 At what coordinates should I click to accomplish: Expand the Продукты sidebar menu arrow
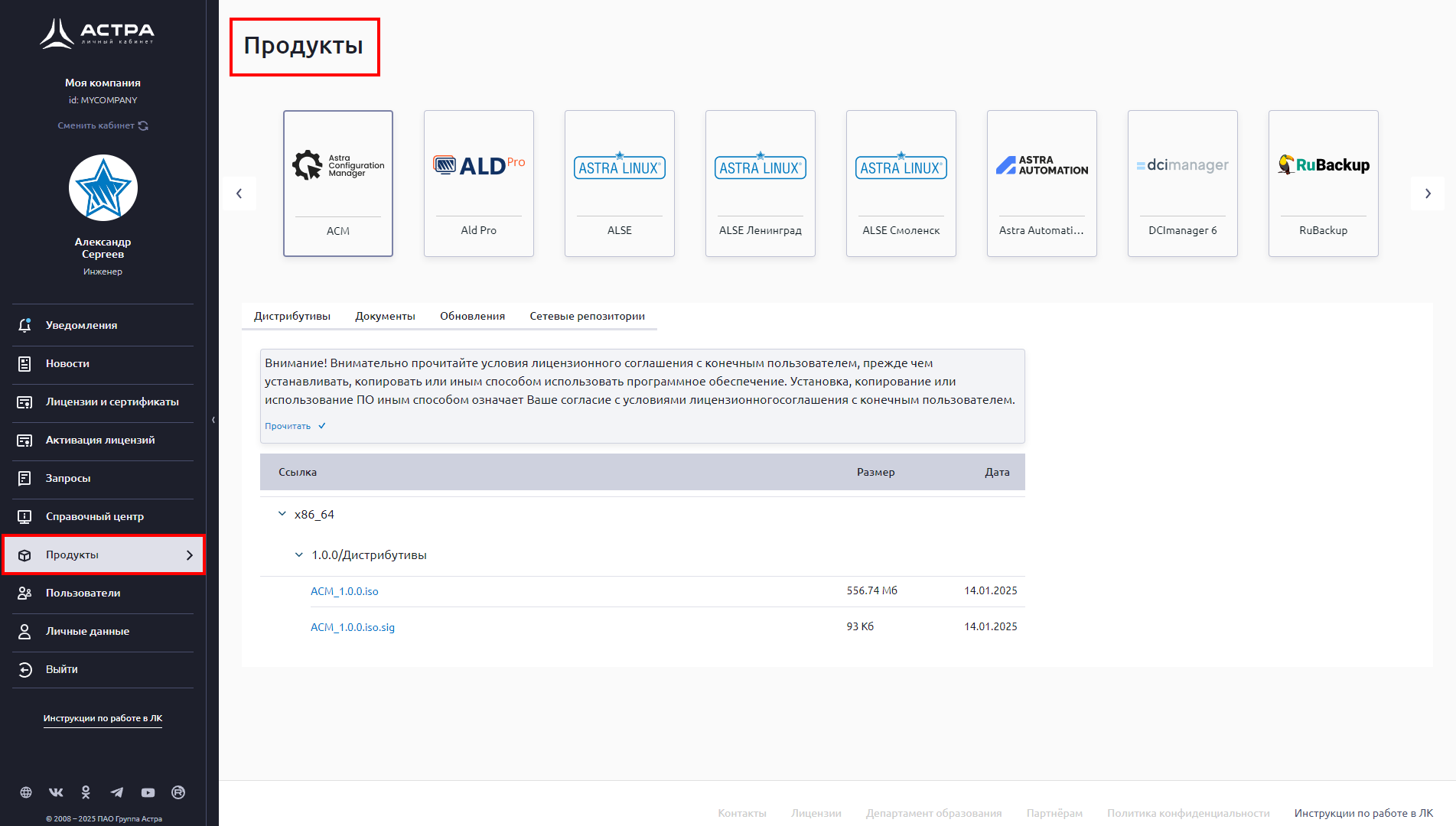(190, 555)
